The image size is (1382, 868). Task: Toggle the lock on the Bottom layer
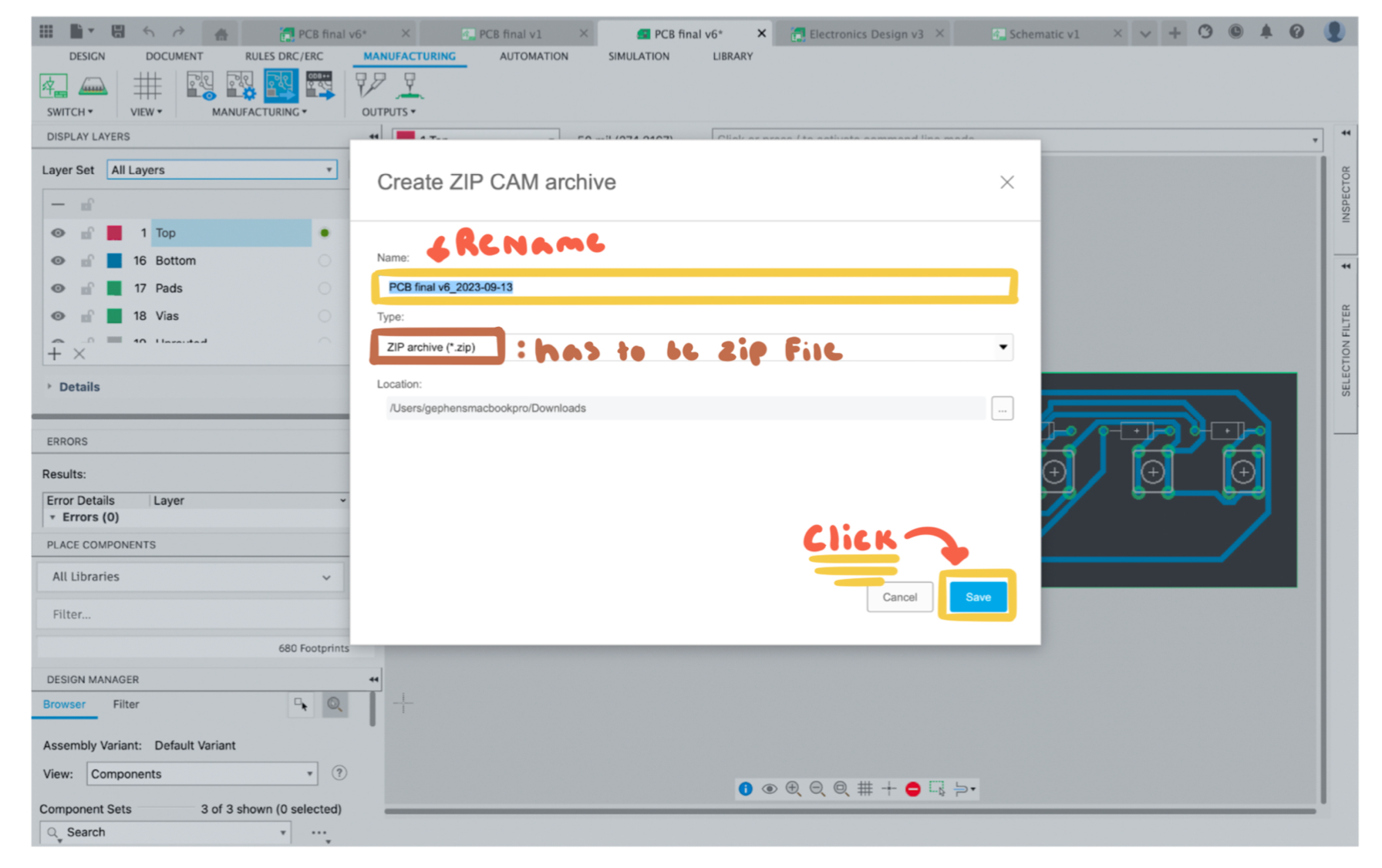pos(88,261)
